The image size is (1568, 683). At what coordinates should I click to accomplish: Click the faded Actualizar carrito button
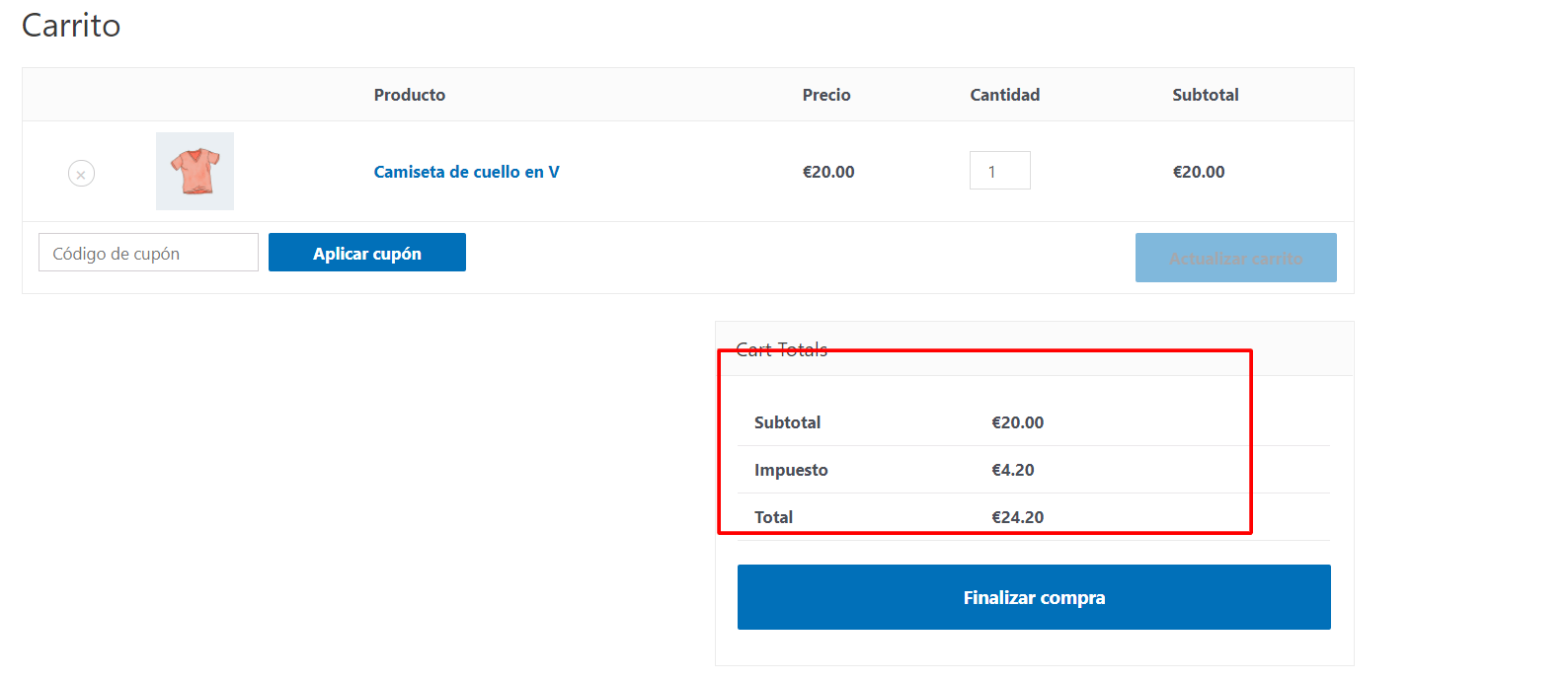coord(1236,258)
